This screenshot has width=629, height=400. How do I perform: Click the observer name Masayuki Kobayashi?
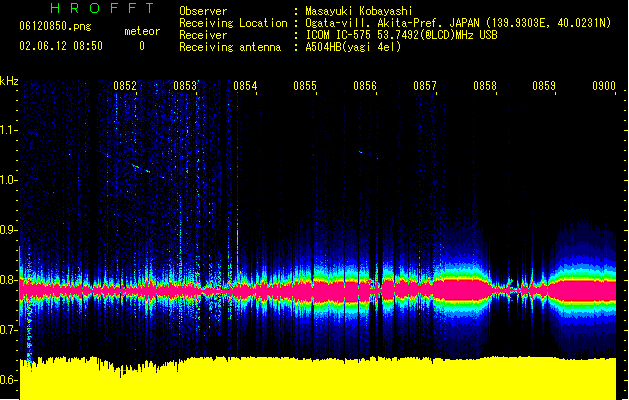(359, 11)
